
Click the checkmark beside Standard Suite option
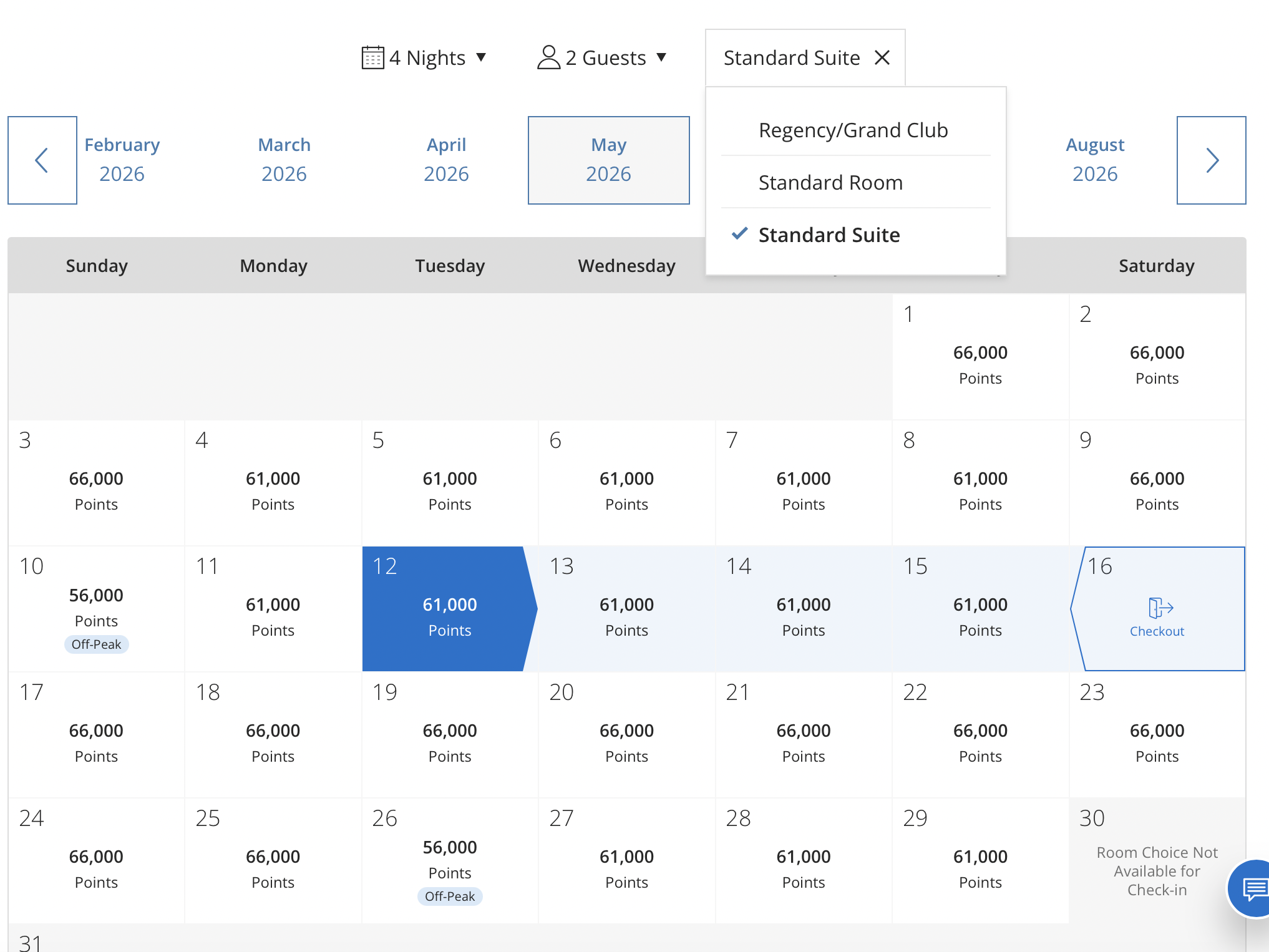pos(739,234)
